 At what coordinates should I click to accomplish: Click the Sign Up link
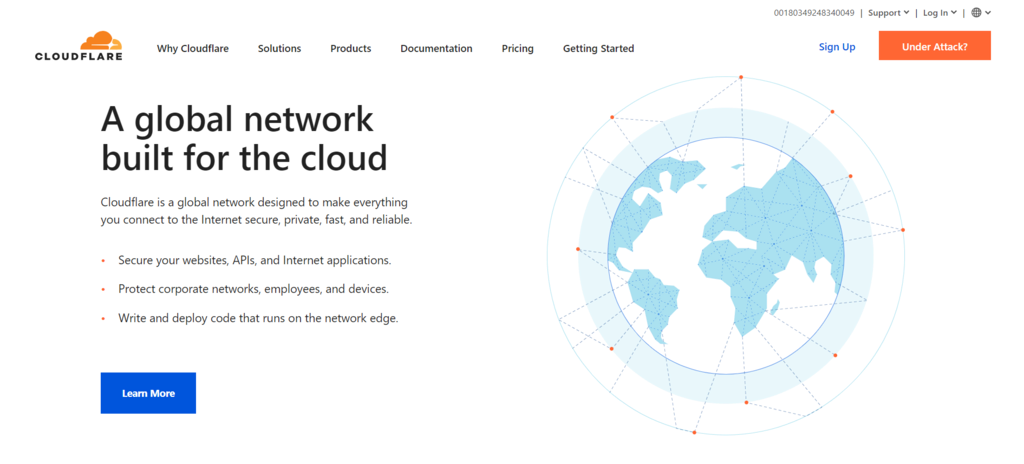837,47
